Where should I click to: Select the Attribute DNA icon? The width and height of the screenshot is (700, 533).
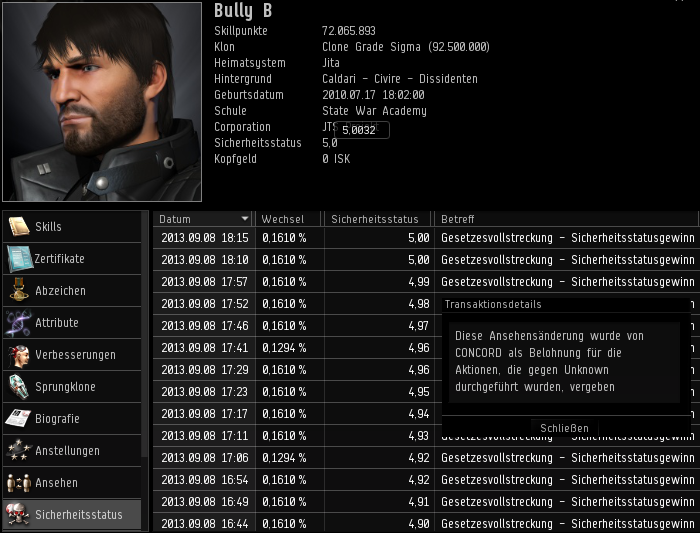click(x=19, y=322)
